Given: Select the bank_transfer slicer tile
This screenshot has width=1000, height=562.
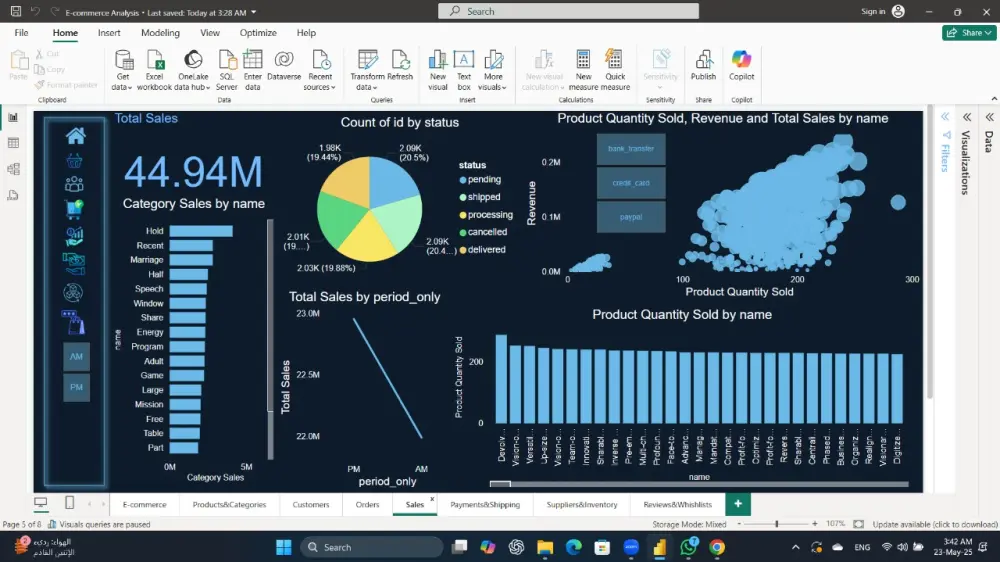Looking at the screenshot, I should tap(631, 149).
